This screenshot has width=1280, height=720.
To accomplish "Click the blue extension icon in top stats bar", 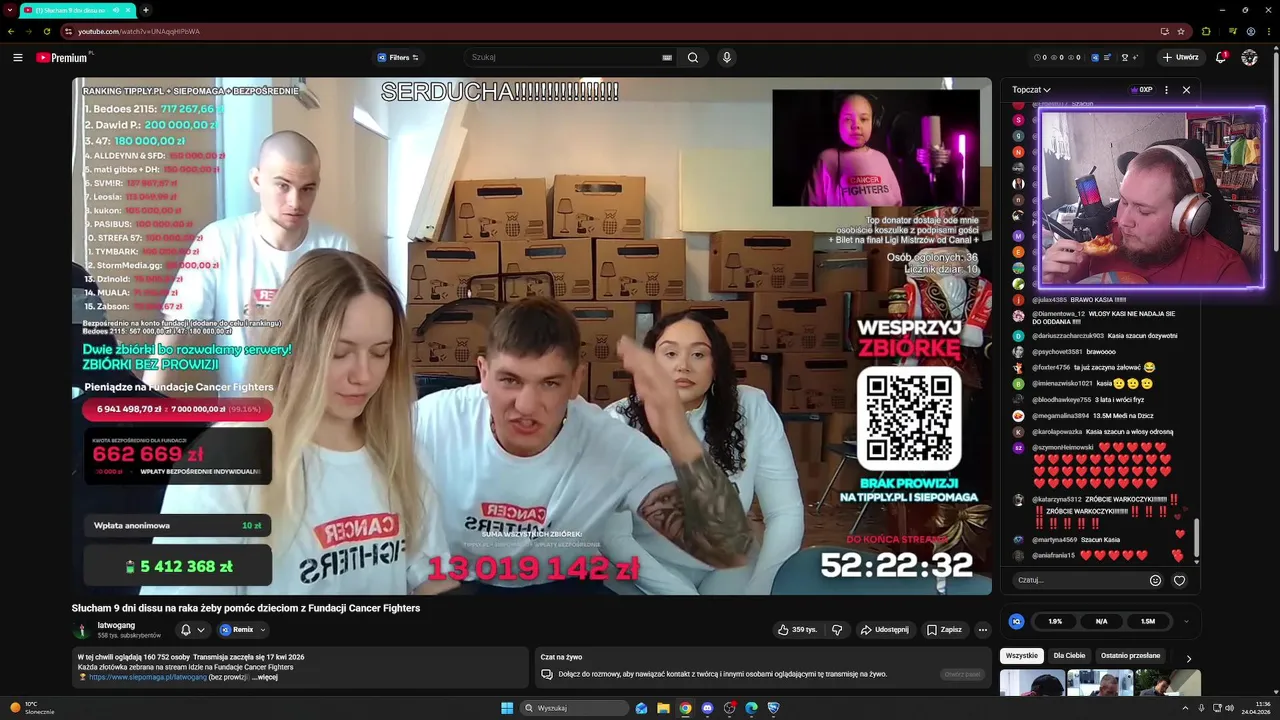I will [x=1095, y=57].
